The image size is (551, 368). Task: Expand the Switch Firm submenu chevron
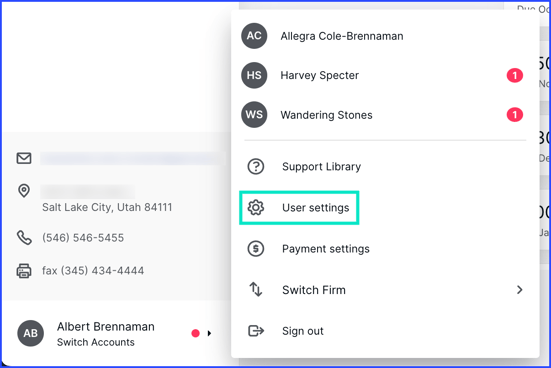pyautogui.click(x=520, y=290)
